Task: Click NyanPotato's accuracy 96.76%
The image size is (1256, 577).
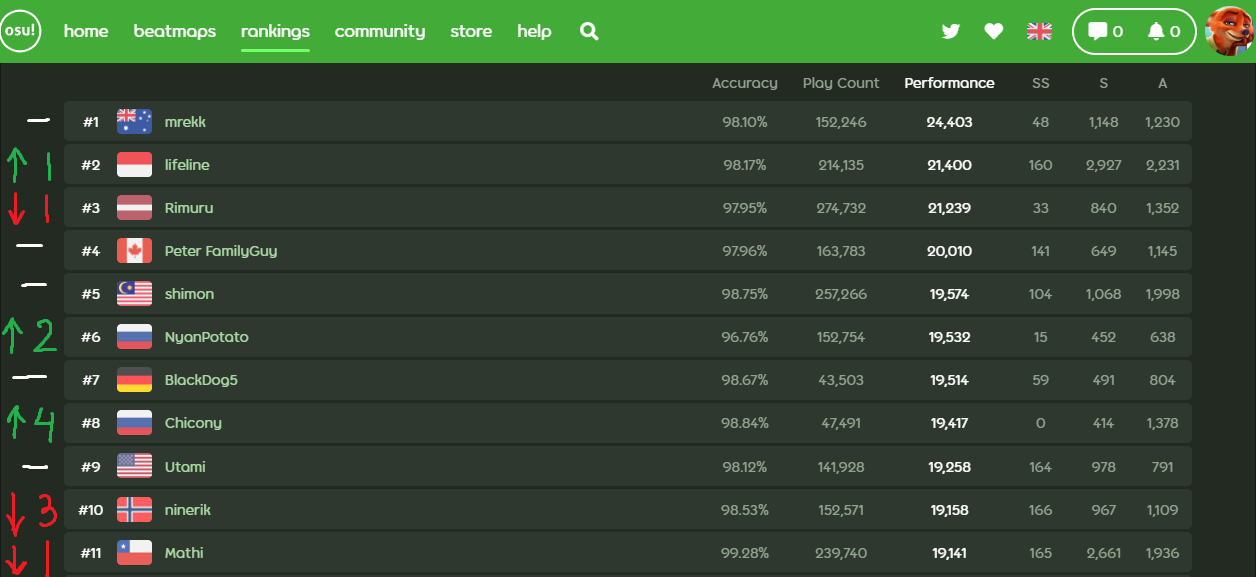Action: 745,337
